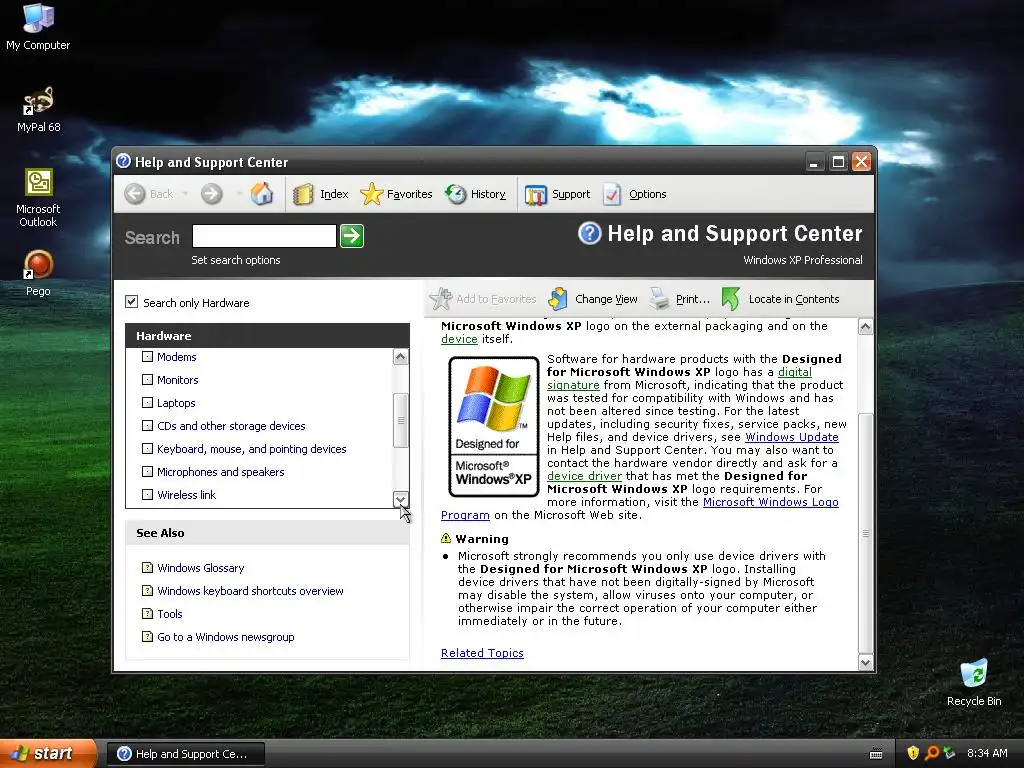Open the Back button history dropdown arrow
The height and width of the screenshot is (768, 1024).
[x=185, y=194]
